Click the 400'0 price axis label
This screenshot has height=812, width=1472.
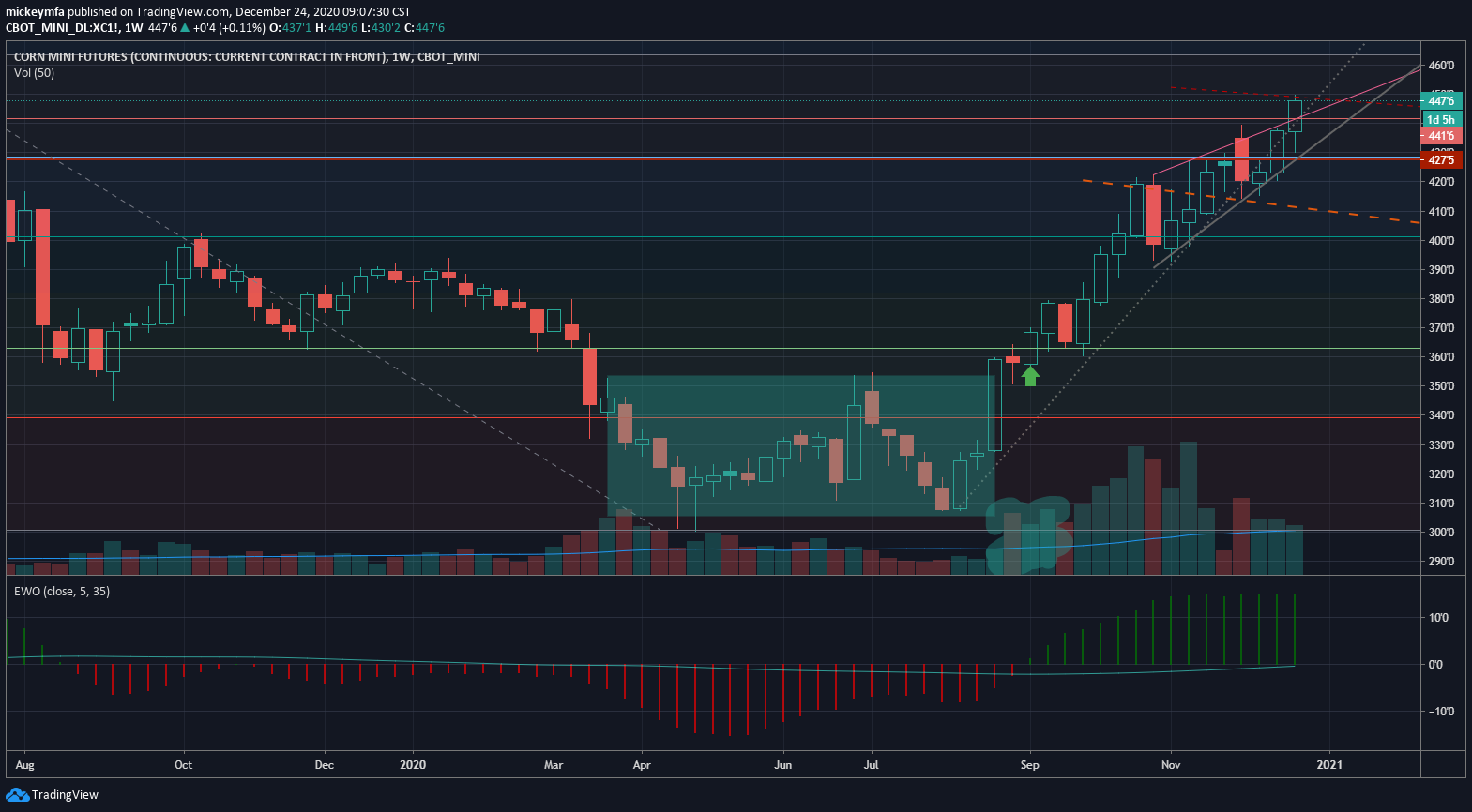1441,241
